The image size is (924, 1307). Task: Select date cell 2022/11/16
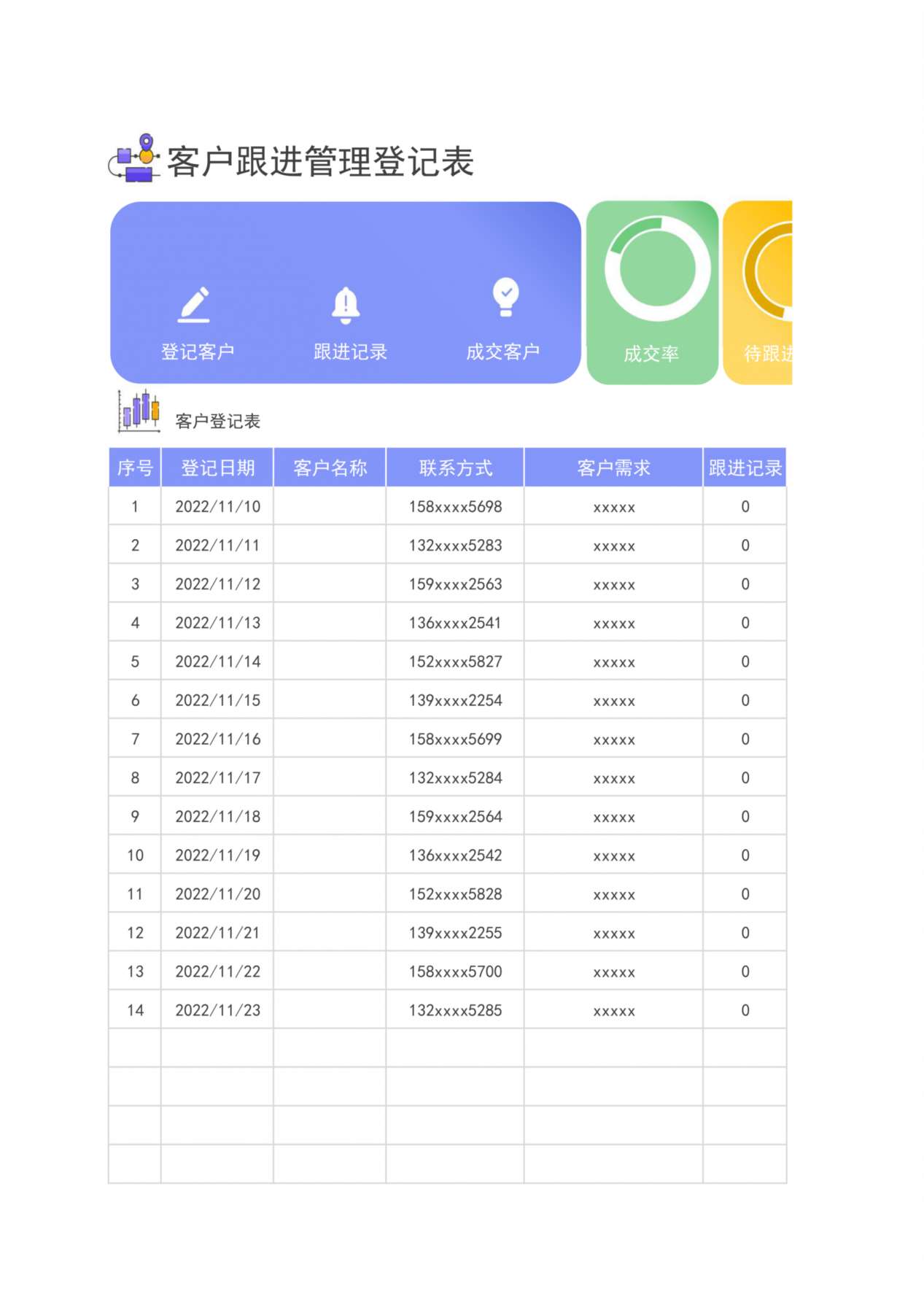(217, 738)
